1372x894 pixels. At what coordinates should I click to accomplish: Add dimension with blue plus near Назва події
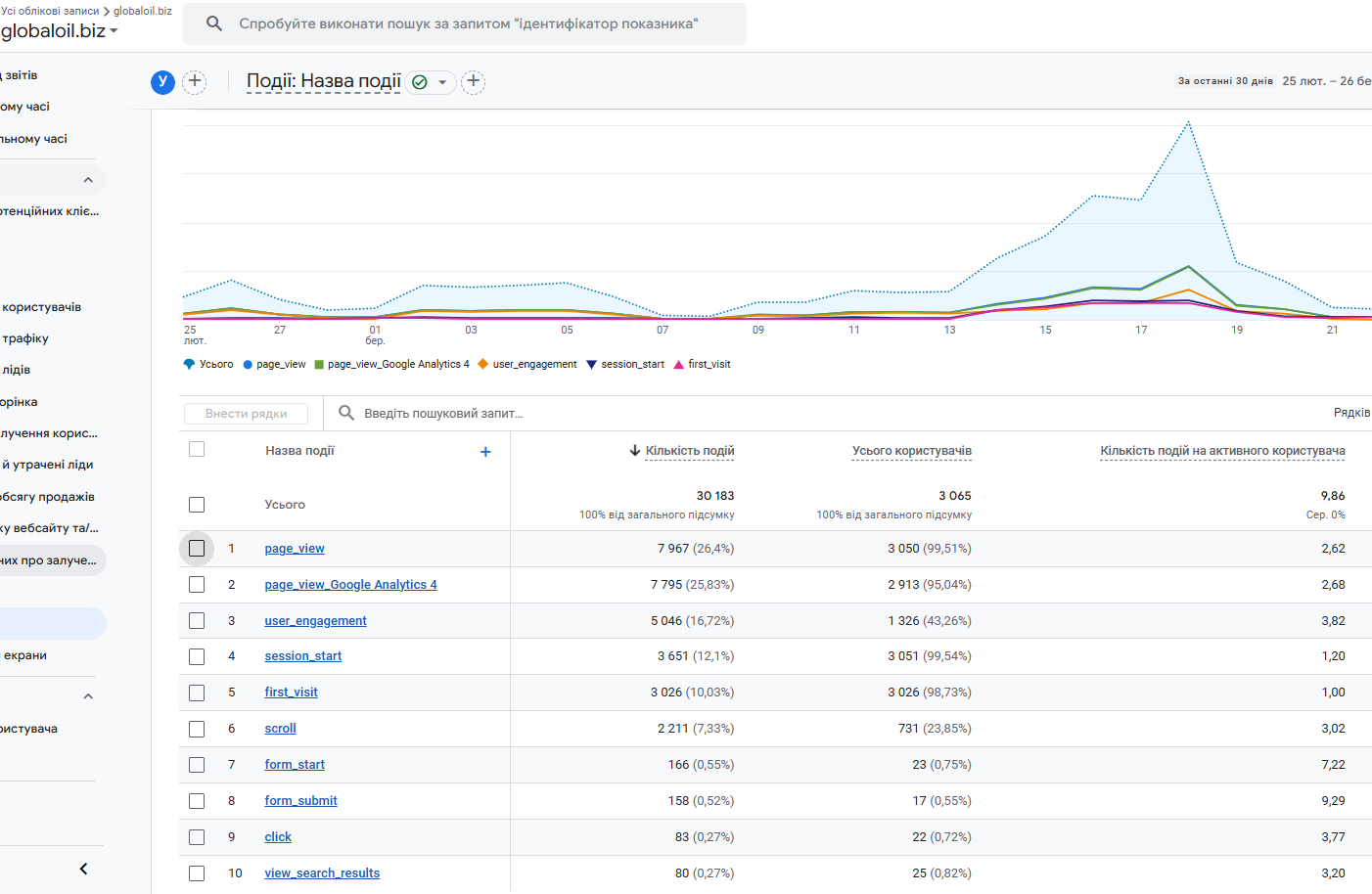[485, 452]
